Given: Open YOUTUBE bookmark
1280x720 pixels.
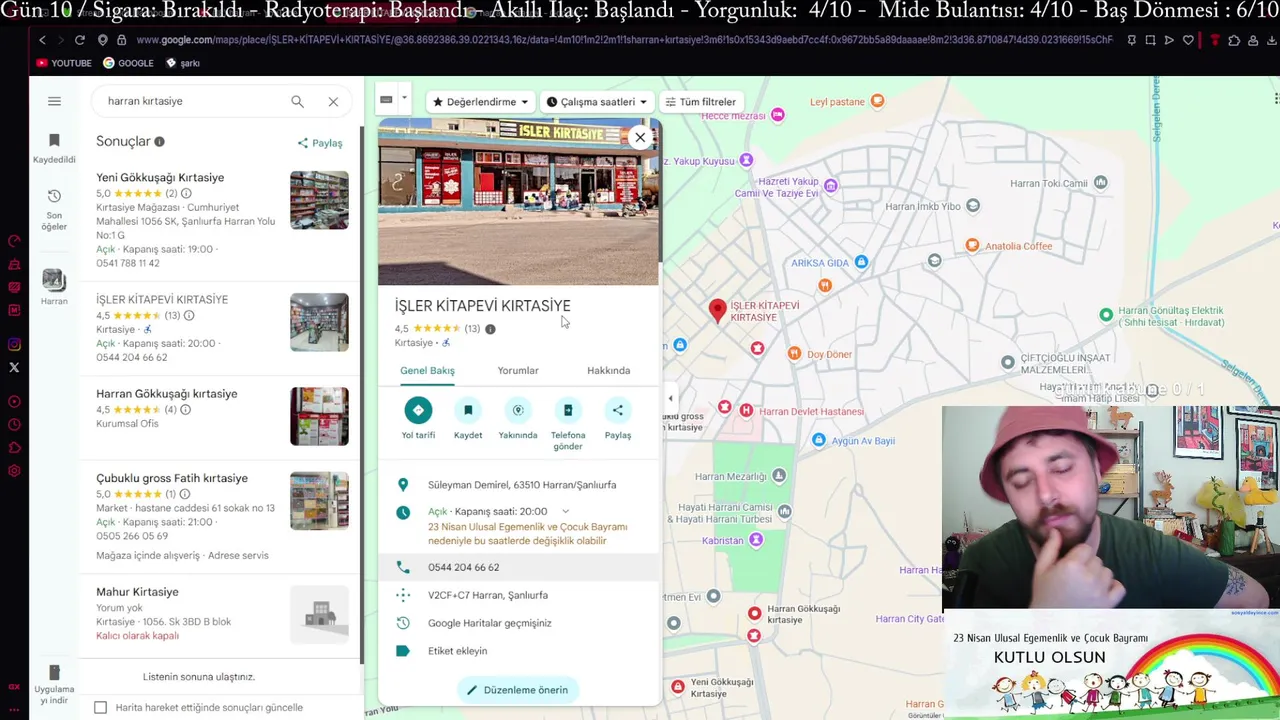Looking at the screenshot, I should coord(64,63).
